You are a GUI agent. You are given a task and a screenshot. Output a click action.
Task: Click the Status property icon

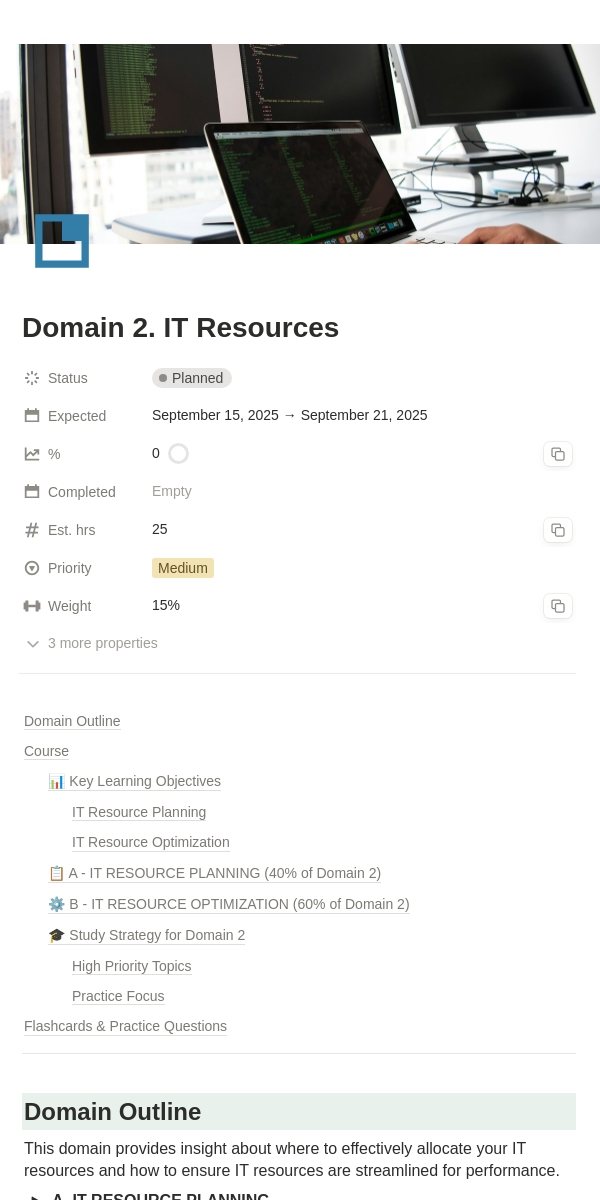click(32, 378)
